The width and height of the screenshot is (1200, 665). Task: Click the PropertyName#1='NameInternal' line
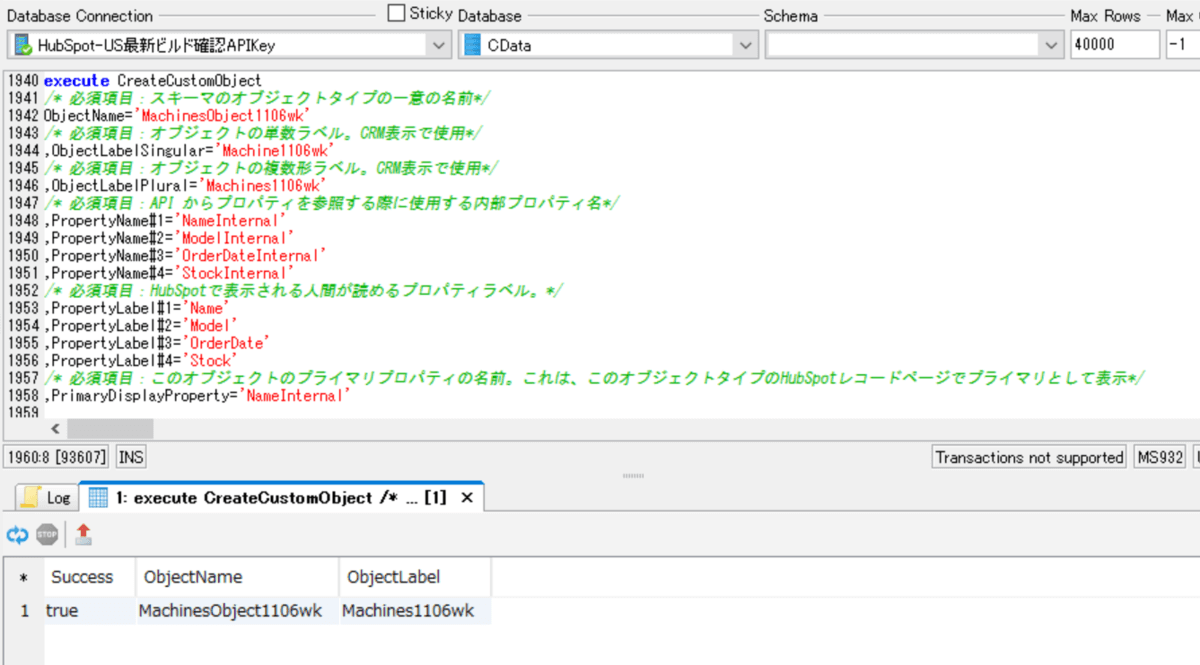[165, 220]
